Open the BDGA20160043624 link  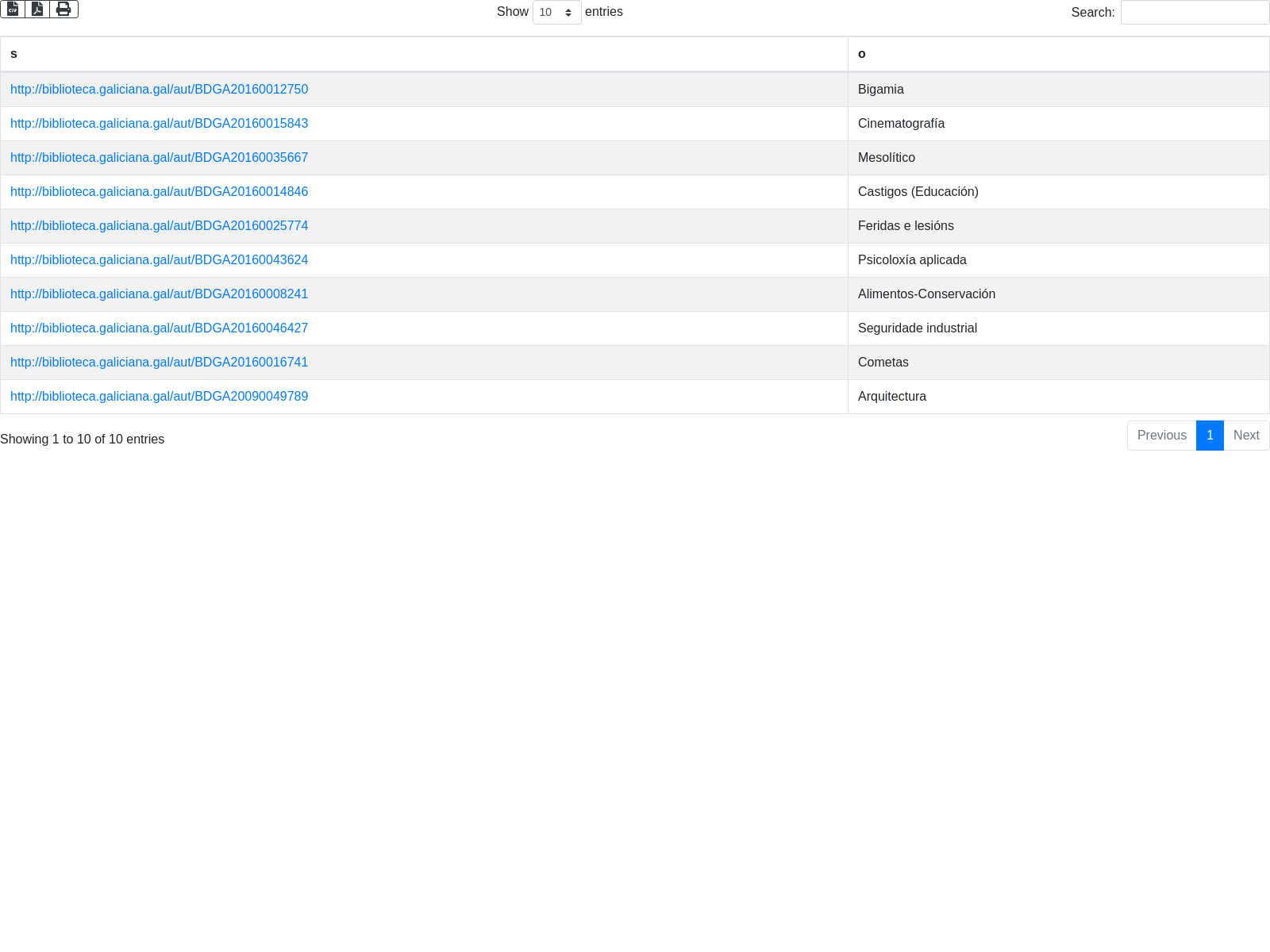(x=159, y=260)
